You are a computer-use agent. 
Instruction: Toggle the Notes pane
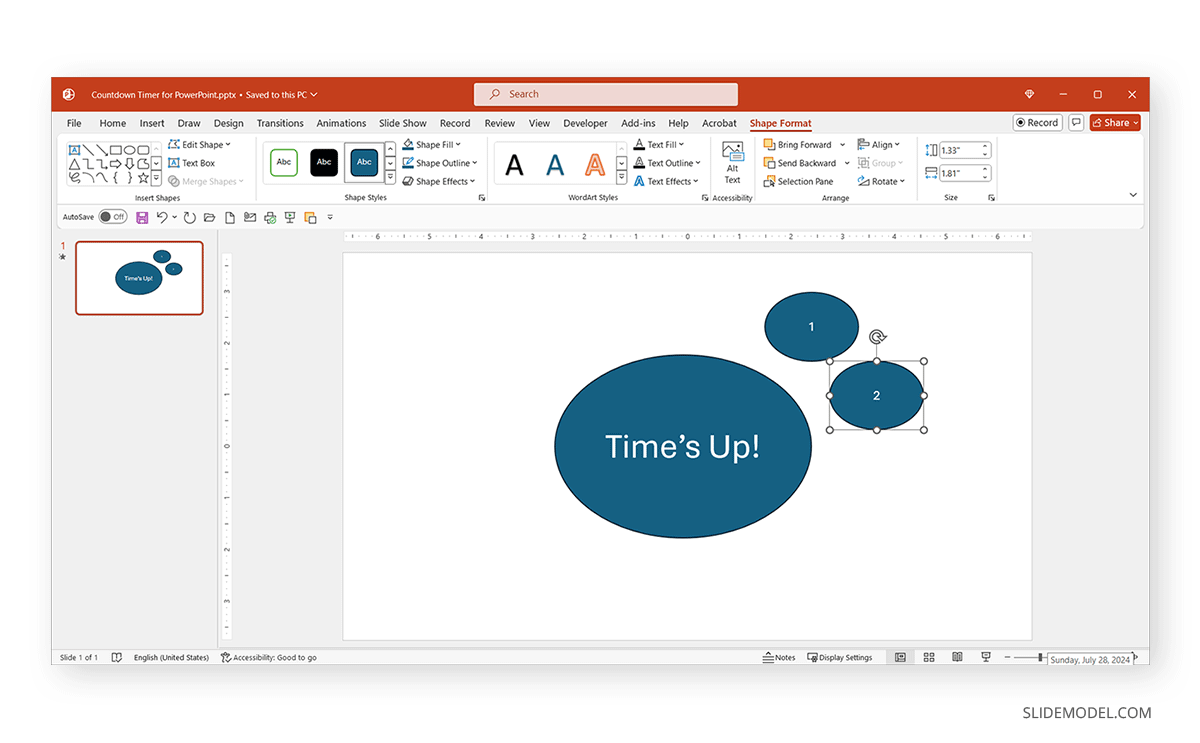[x=779, y=657]
